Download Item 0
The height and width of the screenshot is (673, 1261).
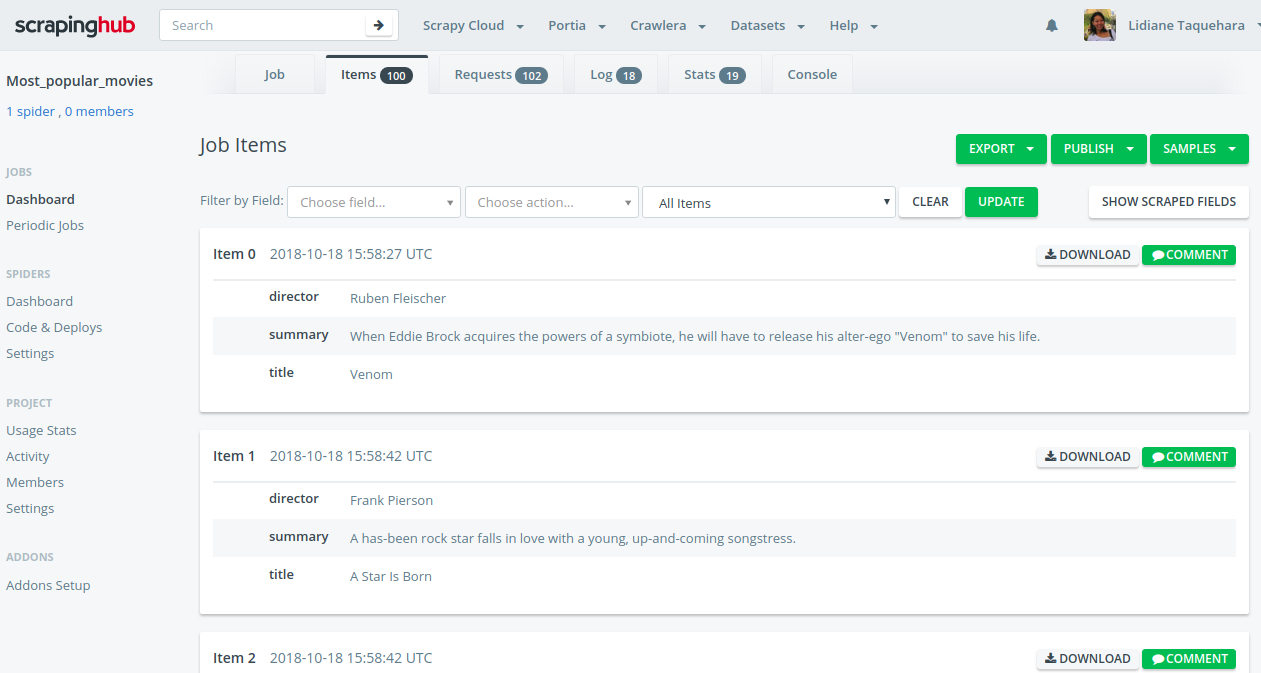pos(1087,255)
